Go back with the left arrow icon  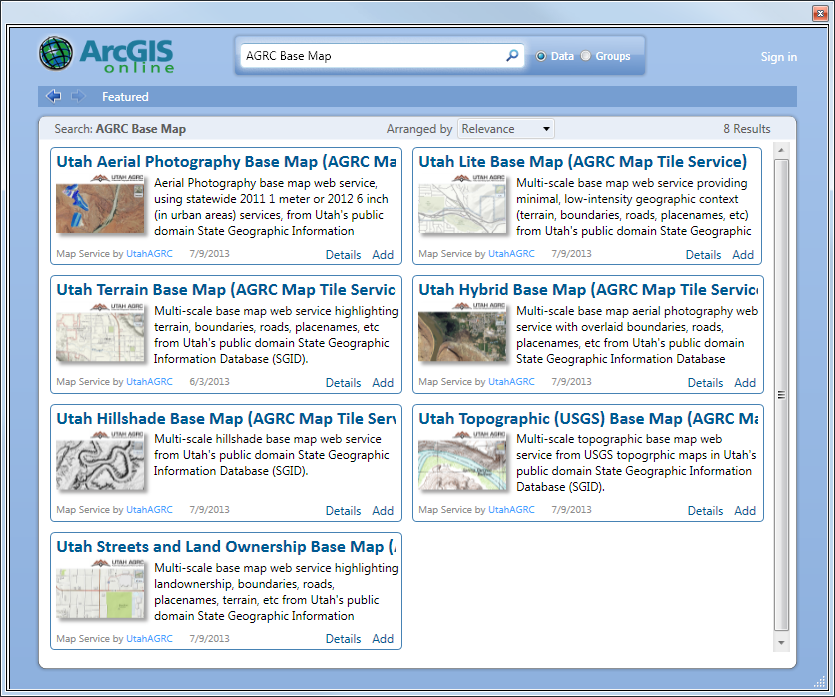pos(53,96)
